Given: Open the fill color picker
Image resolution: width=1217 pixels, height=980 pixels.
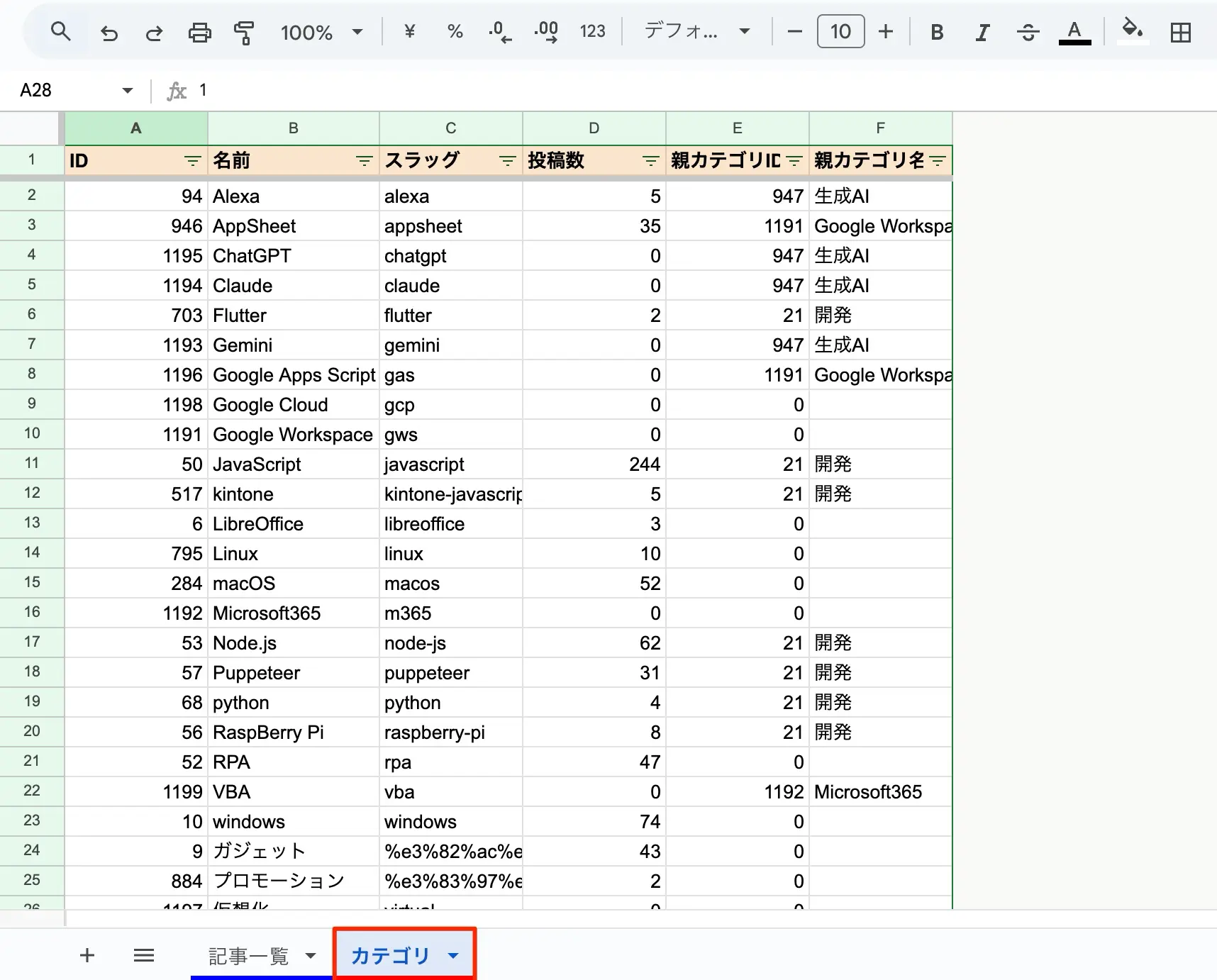Looking at the screenshot, I should pyautogui.click(x=1132, y=31).
